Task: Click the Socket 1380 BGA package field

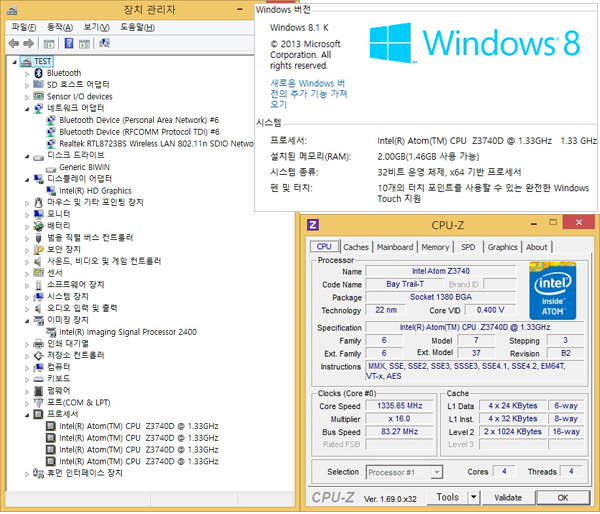Action: [440, 297]
